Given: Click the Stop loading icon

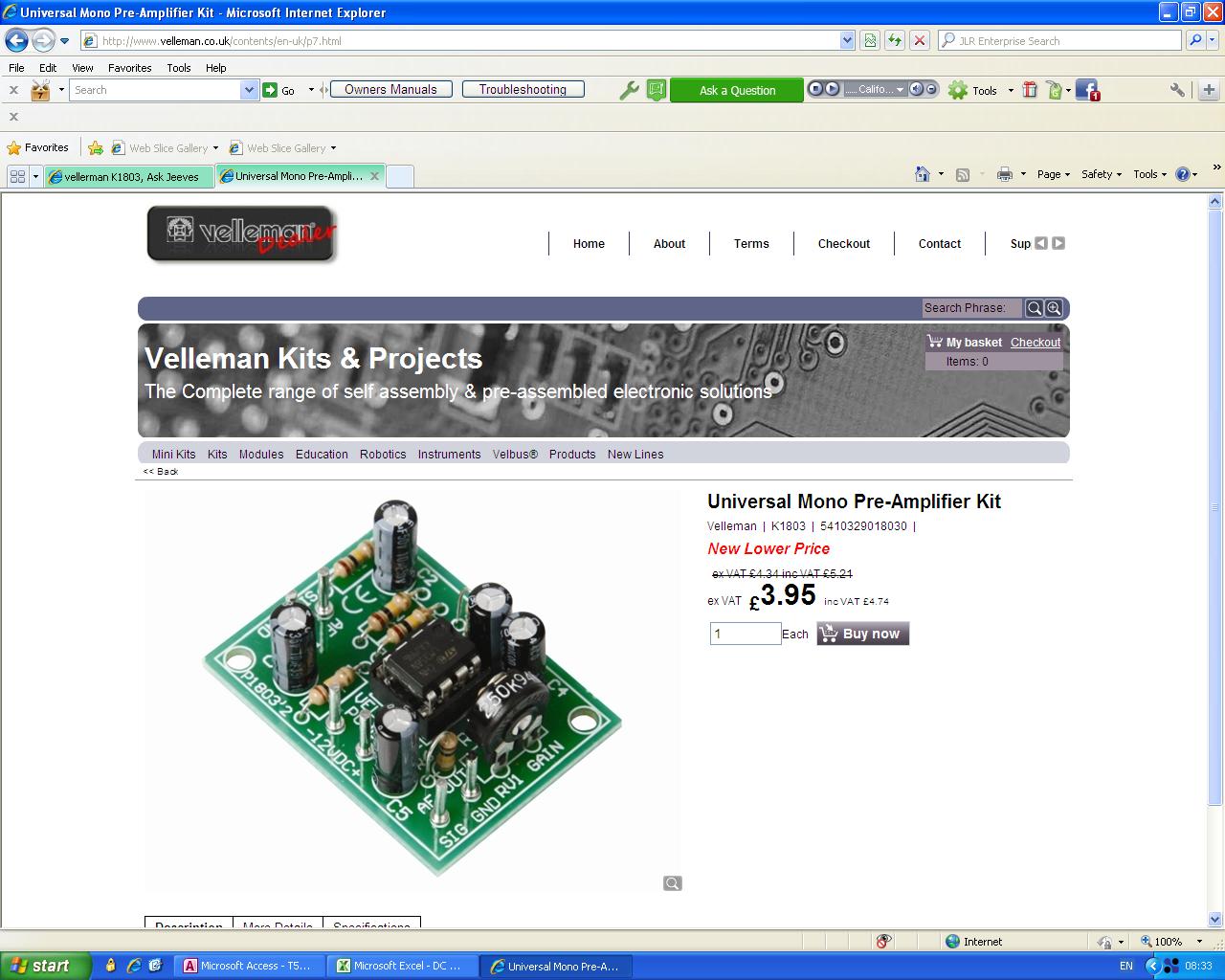Looking at the screenshot, I should click(x=920, y=40).
